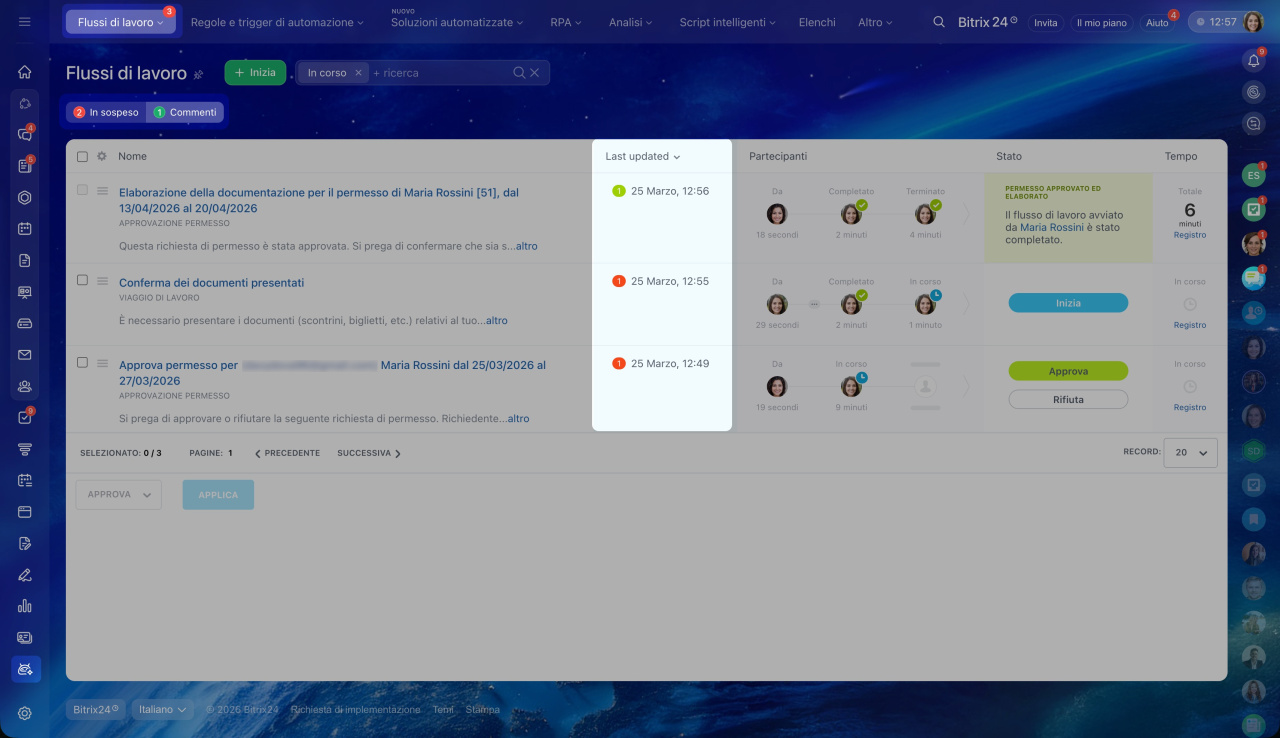
Task: Click the search magnifier icon in top bar
Action: pos(938,22)
